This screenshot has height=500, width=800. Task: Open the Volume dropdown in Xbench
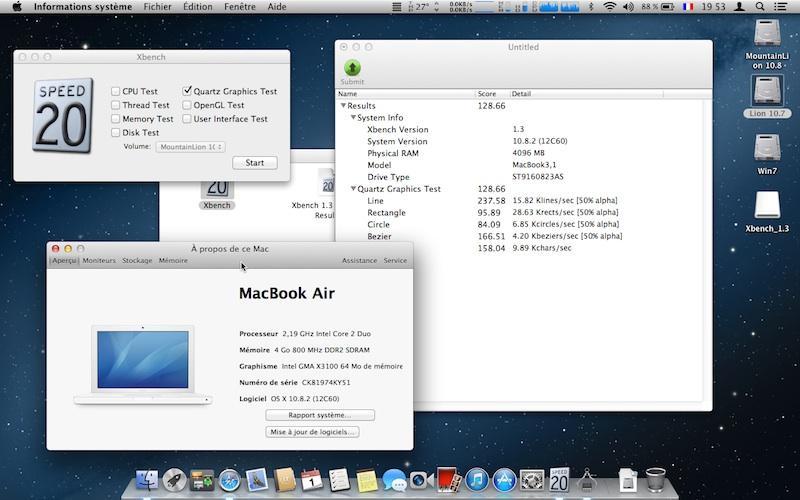190,147
